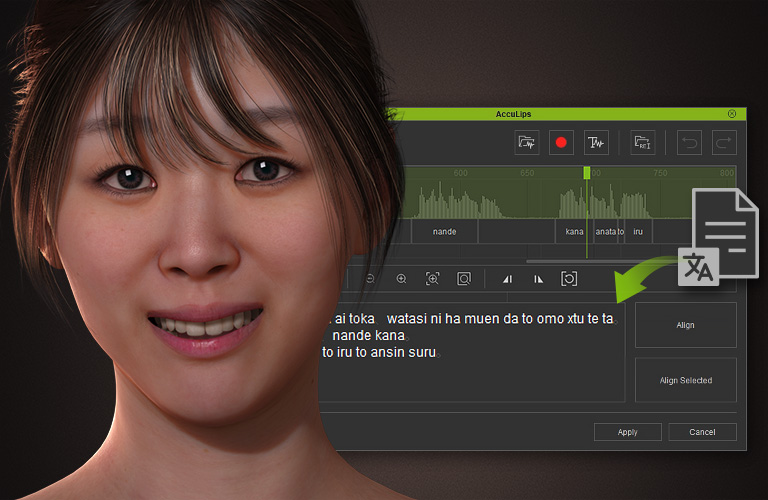This screenshot has height=500, width=768.
Task: Click the generate text from audio icon
Action: pos(596,143)
